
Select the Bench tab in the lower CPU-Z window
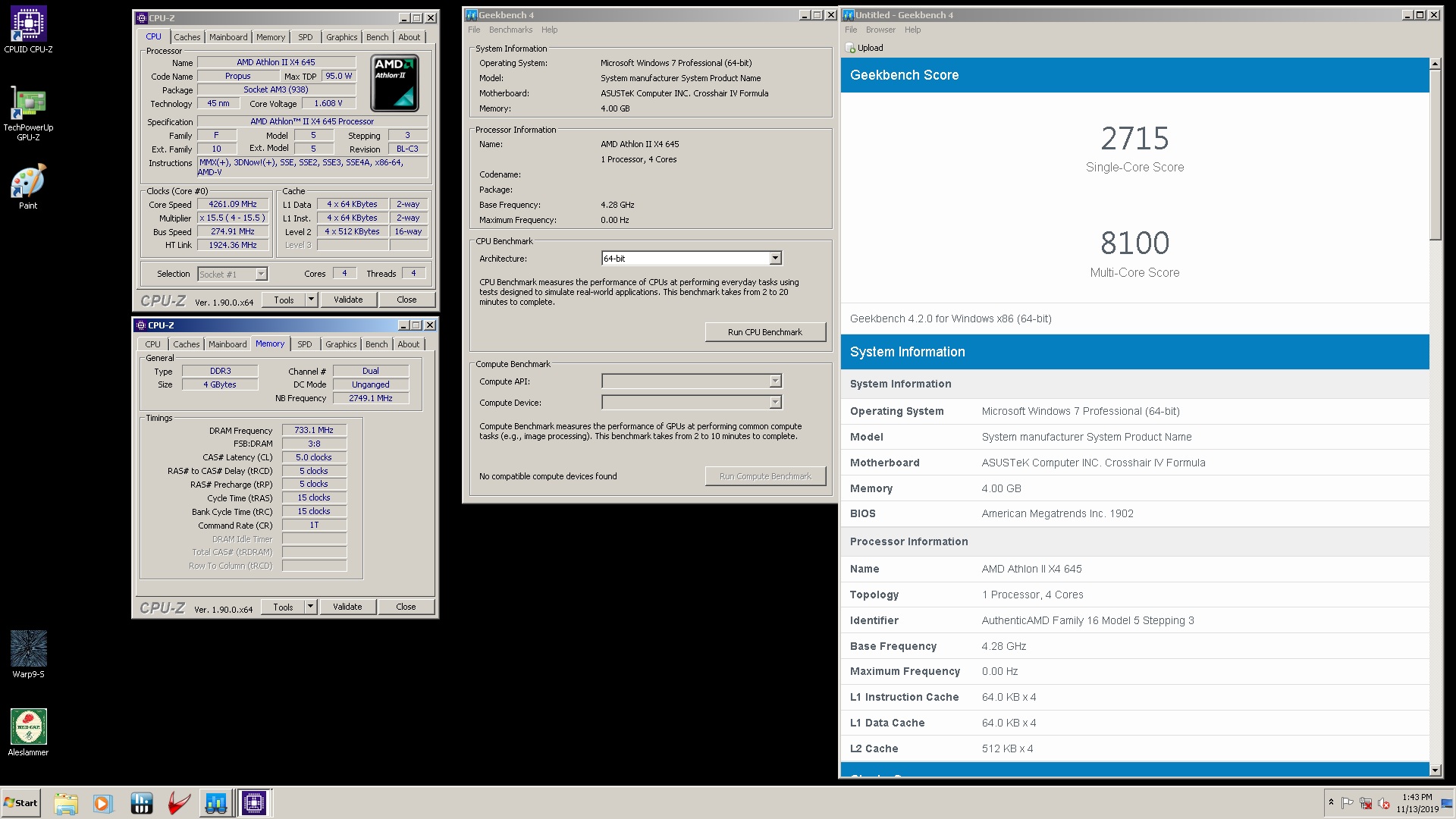point(376,344)
